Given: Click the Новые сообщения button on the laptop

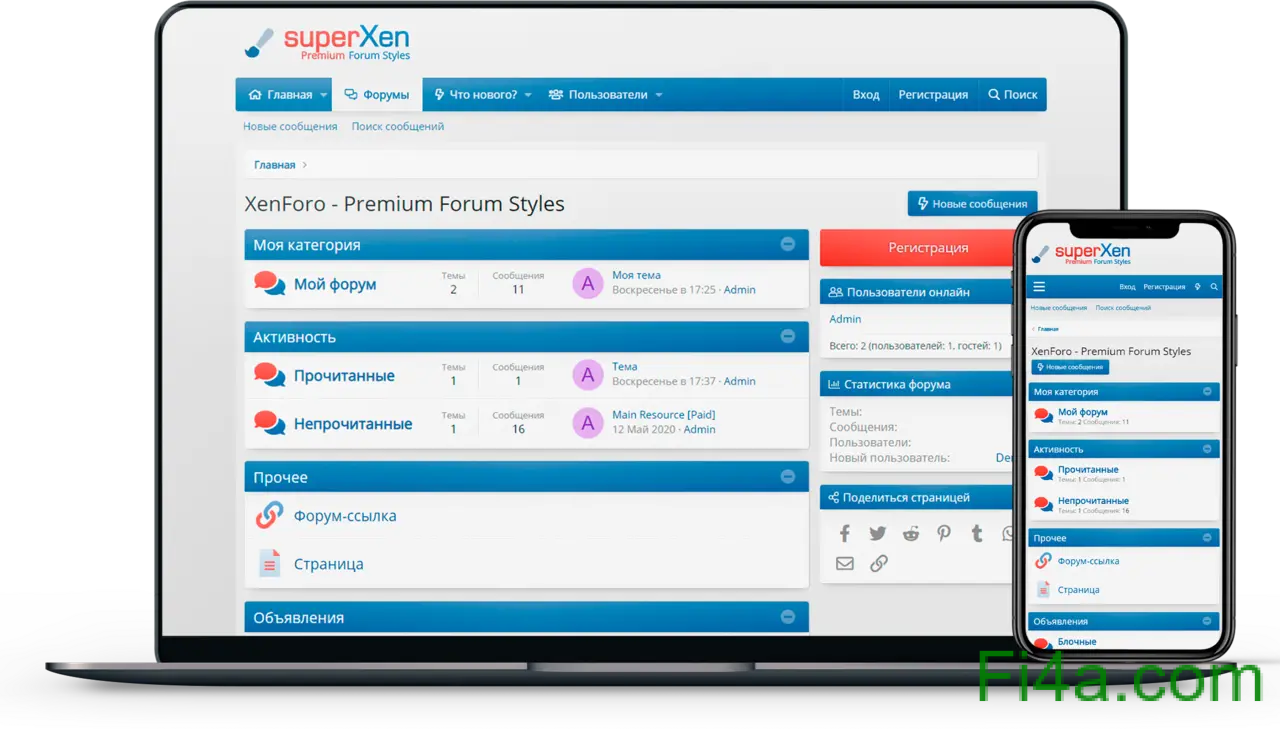Looking at the screenshot, I should (972, 204).
